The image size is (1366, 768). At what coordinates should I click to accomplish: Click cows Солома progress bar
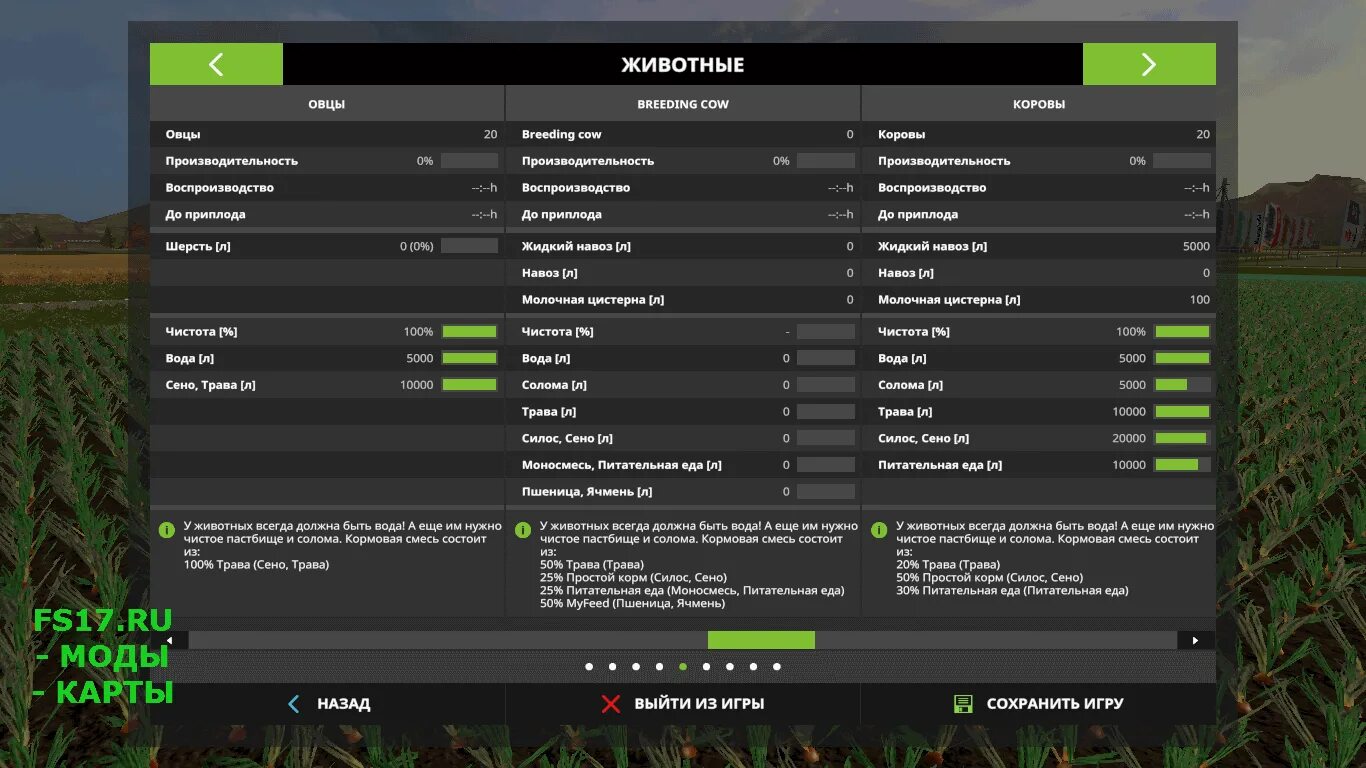[x=1182, y=385]
